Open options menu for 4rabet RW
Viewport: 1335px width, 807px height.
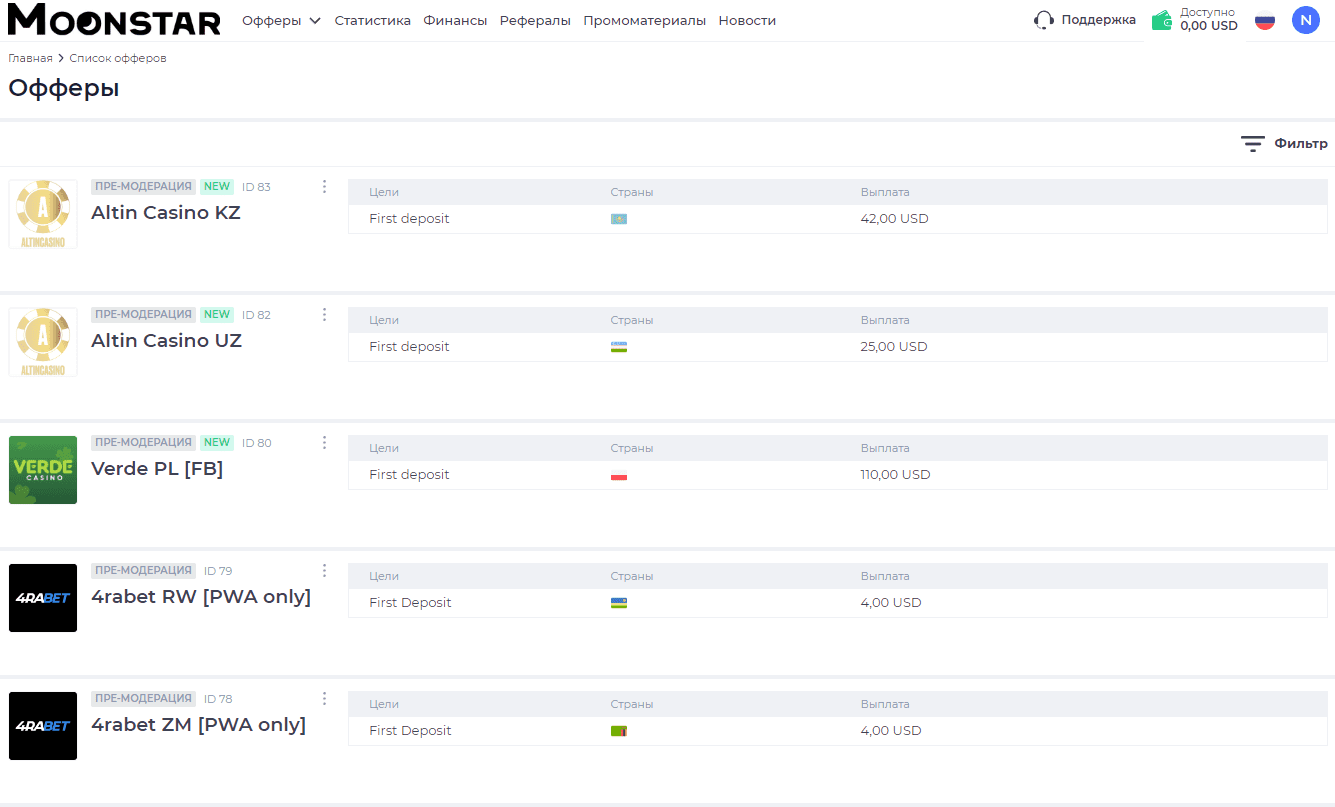324,571
